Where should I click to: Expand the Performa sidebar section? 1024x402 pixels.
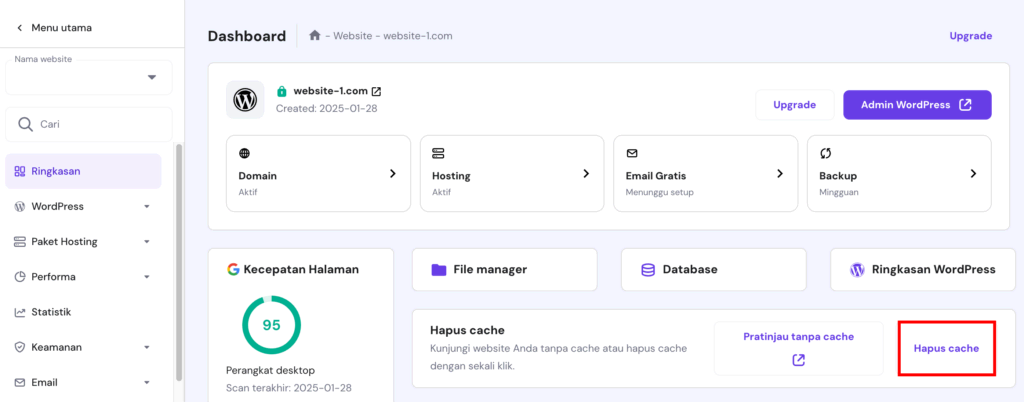[146, 277]
